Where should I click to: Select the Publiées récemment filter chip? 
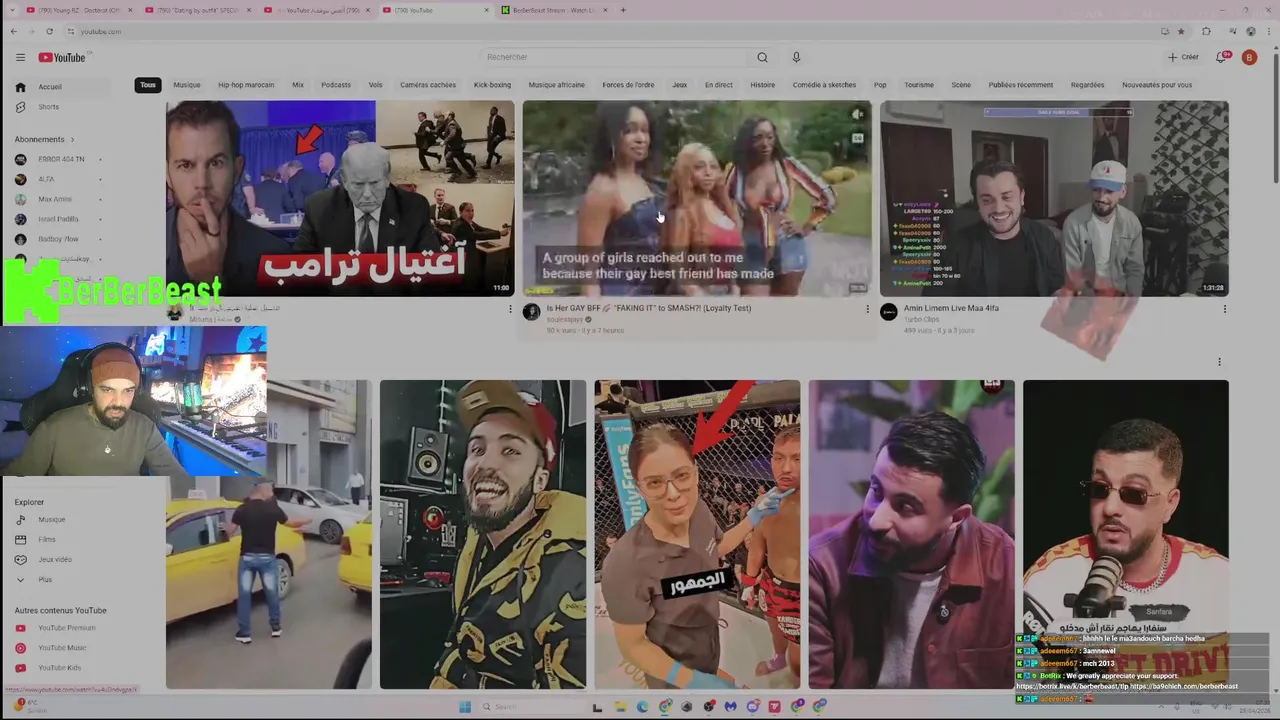tap(1020, 85)
